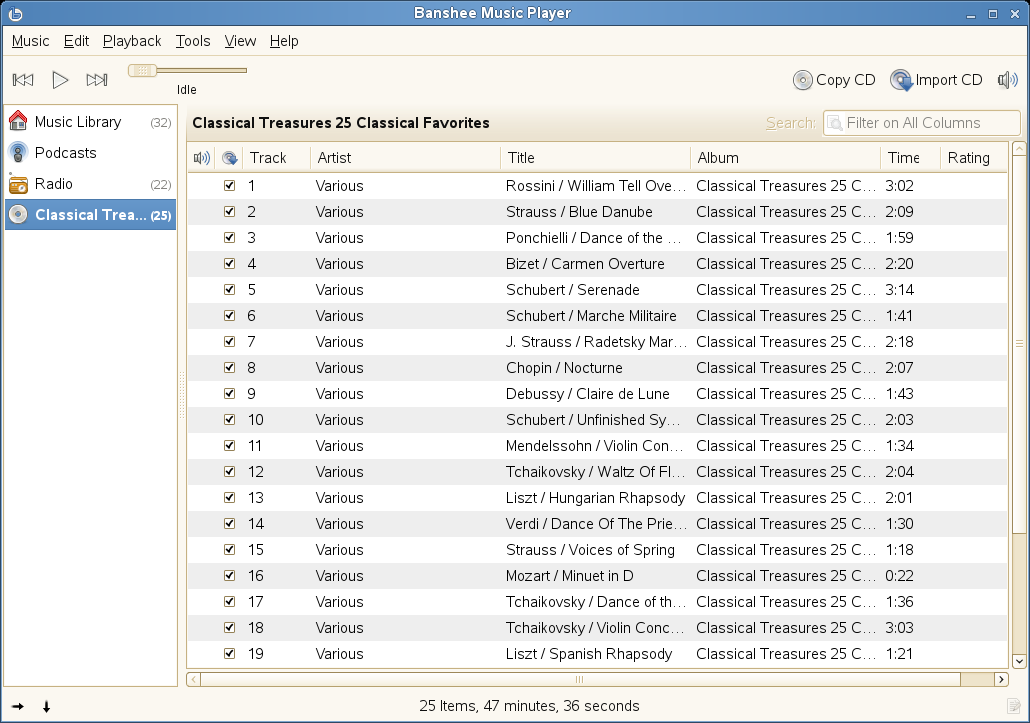Open the Music menu
1030x723 pixels.
click(x=30, y=41)
